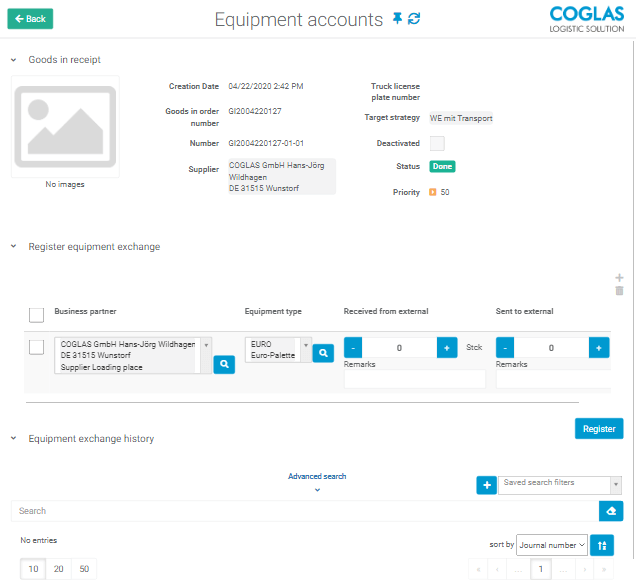Viewport: 636px width, 583px height.
Task: Clear search with the eraser icon
Action: 611,511
